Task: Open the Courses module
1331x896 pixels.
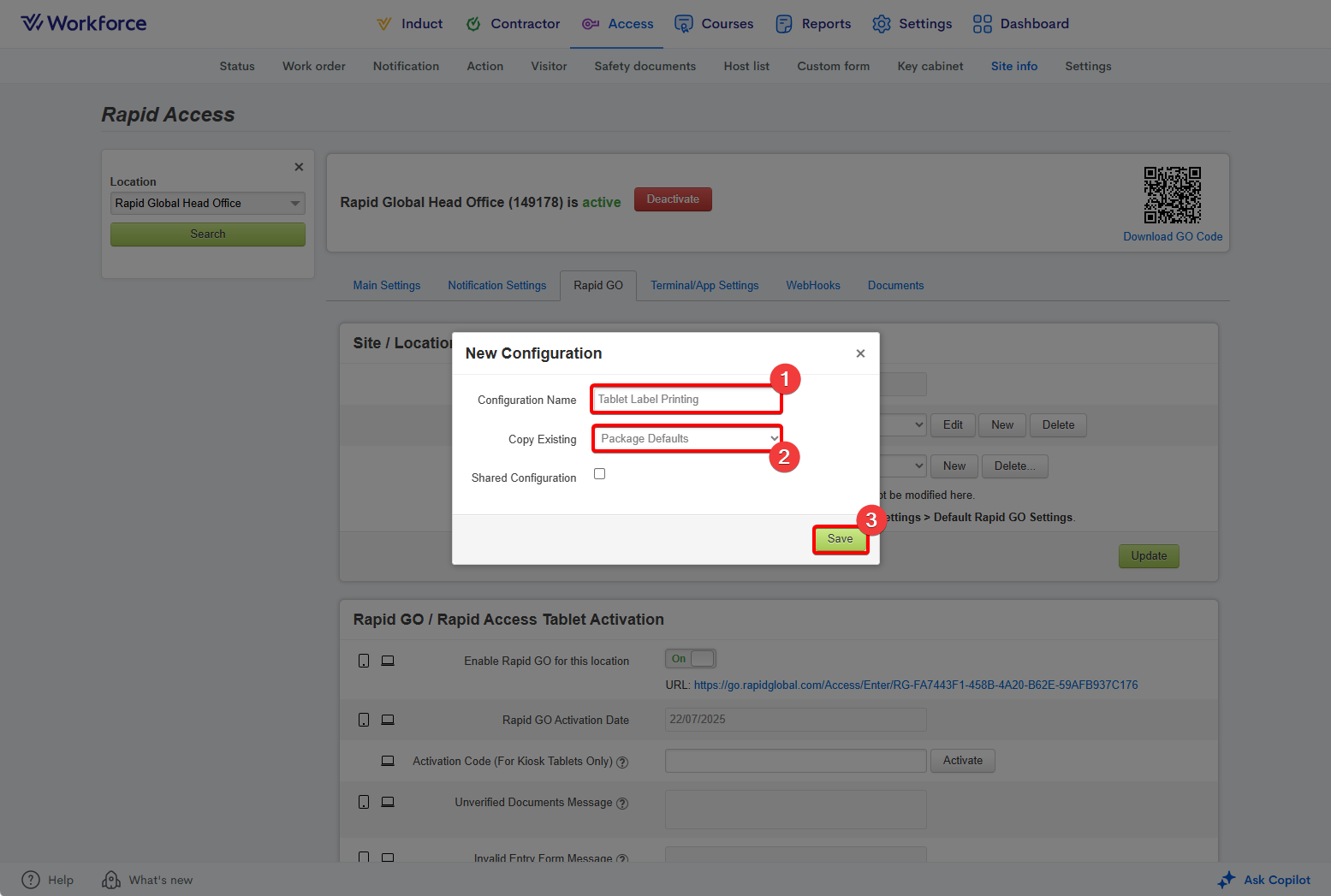Action: 715,24
